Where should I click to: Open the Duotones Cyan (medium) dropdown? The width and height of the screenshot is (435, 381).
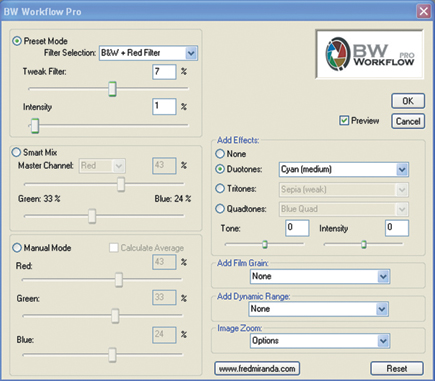pos(344,170)
